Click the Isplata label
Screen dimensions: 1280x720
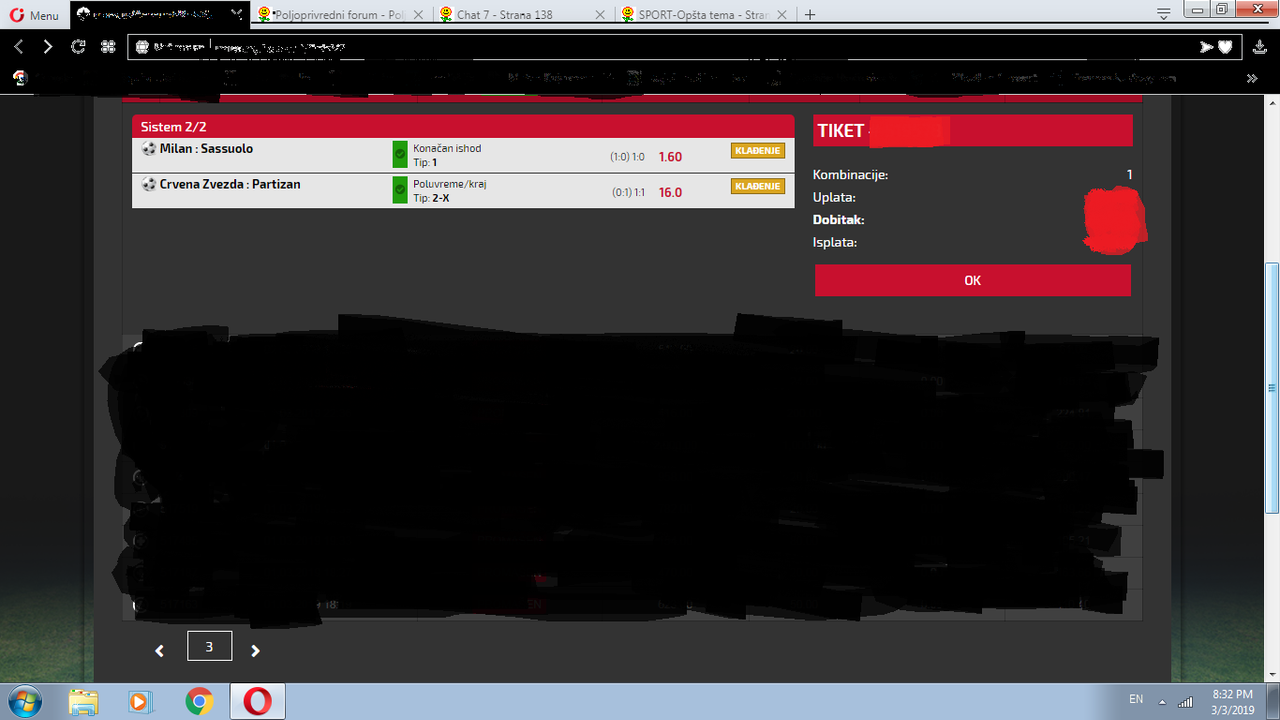click(835, 242)
